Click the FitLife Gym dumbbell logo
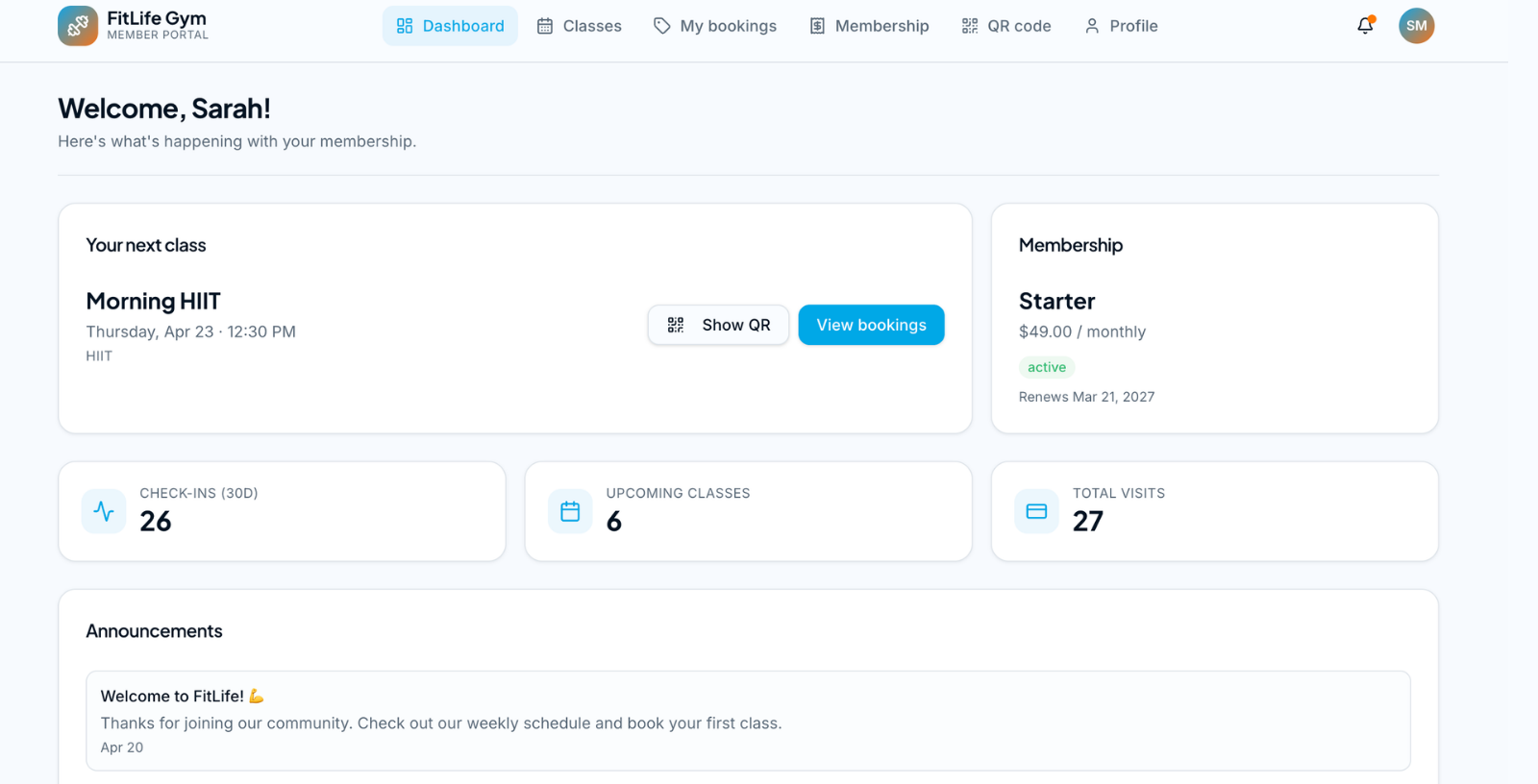This screenshot has width=1538, height=784. pos(78,26)
